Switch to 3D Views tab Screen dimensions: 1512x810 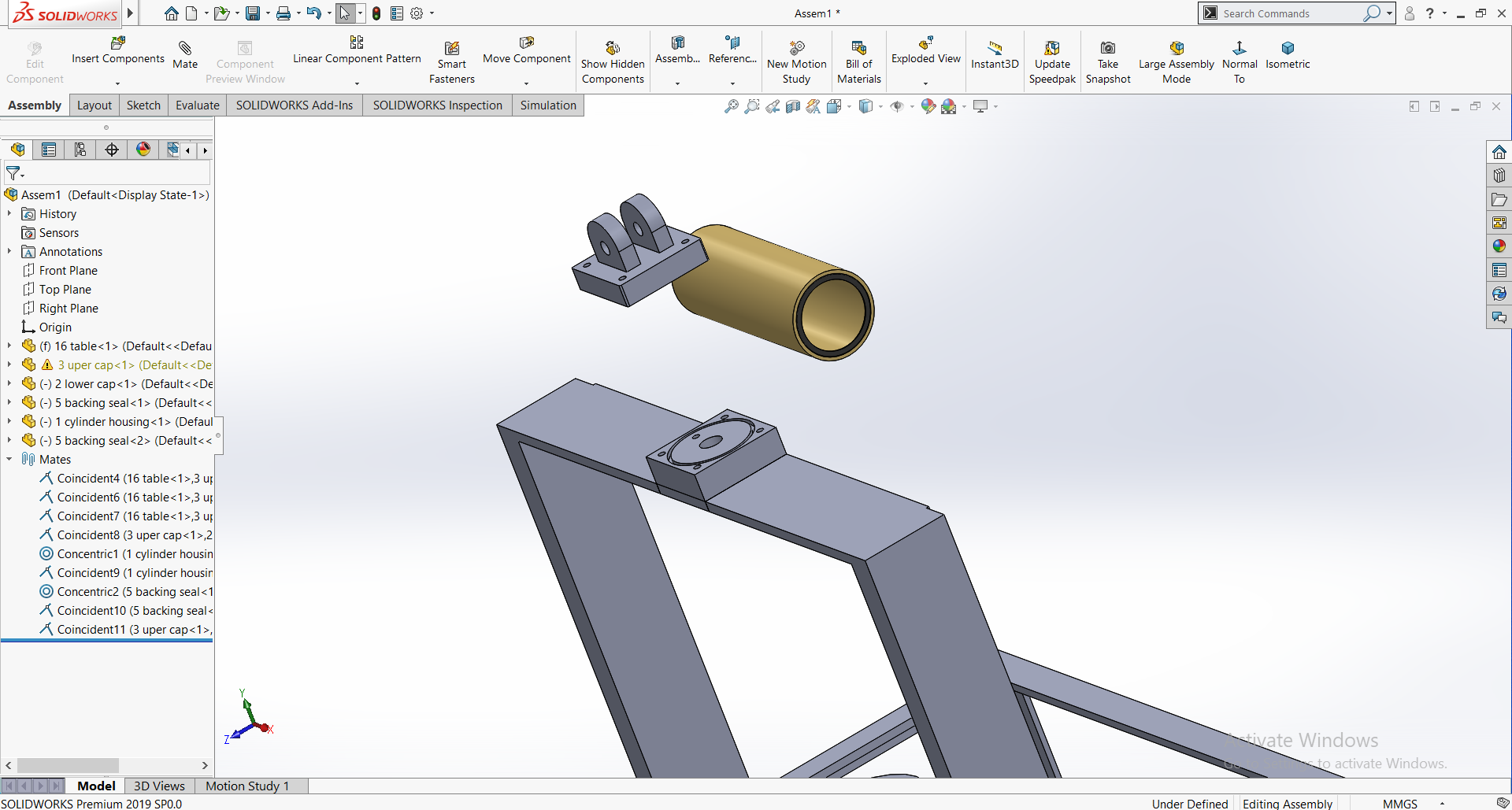pyautogui.click(x=159, y=786)
